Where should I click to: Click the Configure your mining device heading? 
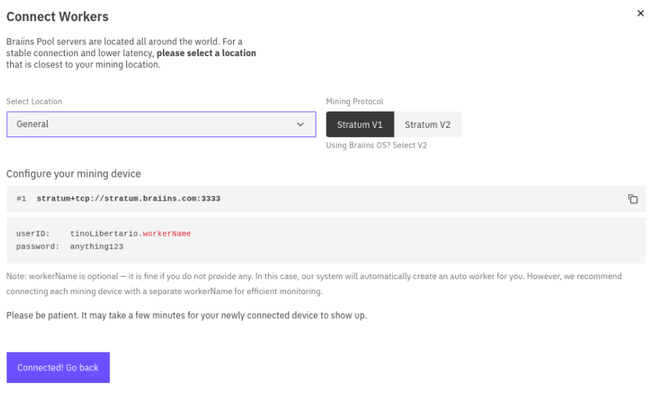tap(73, 174)
